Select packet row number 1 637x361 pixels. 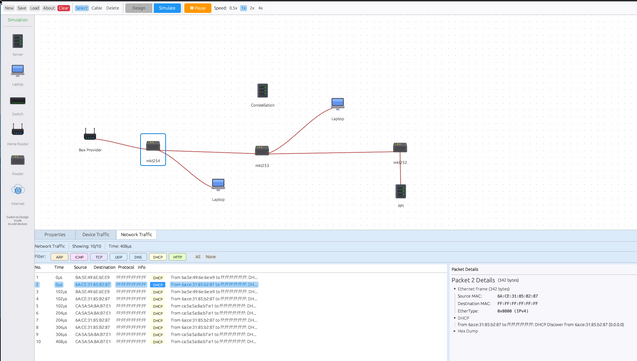(146, 278)
